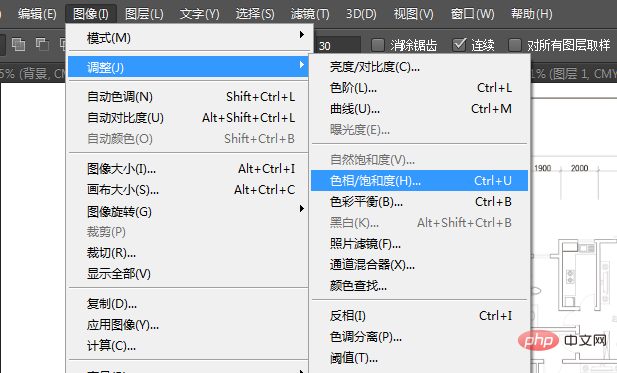
Task: Apply 反相(I) adjustment
Action: pyautogui.click(x=419, y=316)
